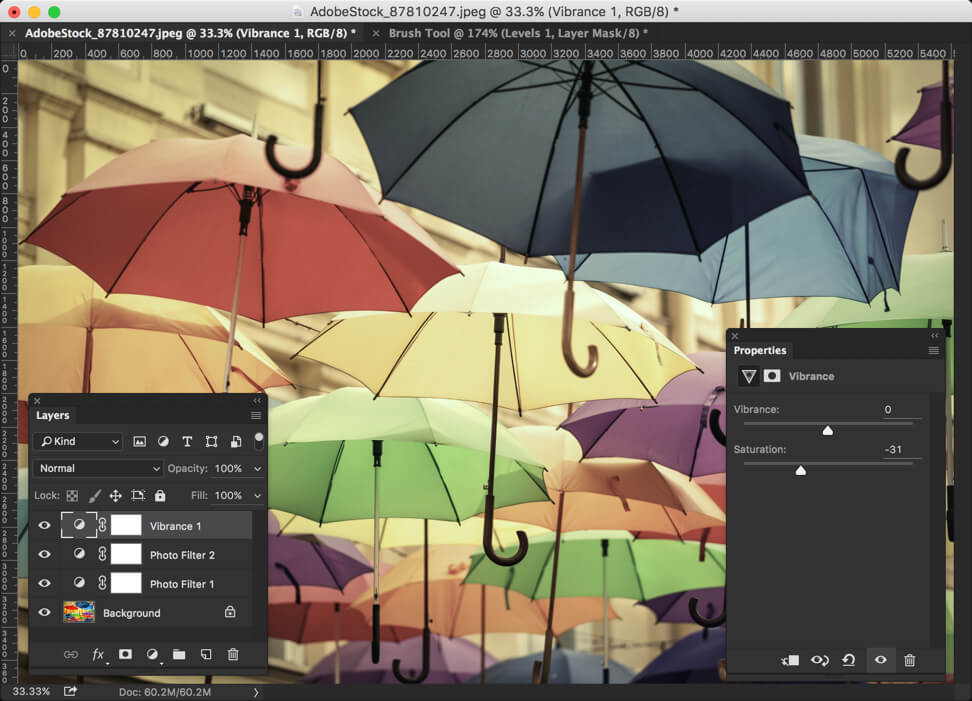972x701 pixels.
Task: Select the Background layer name
Action: click(131, 613)
